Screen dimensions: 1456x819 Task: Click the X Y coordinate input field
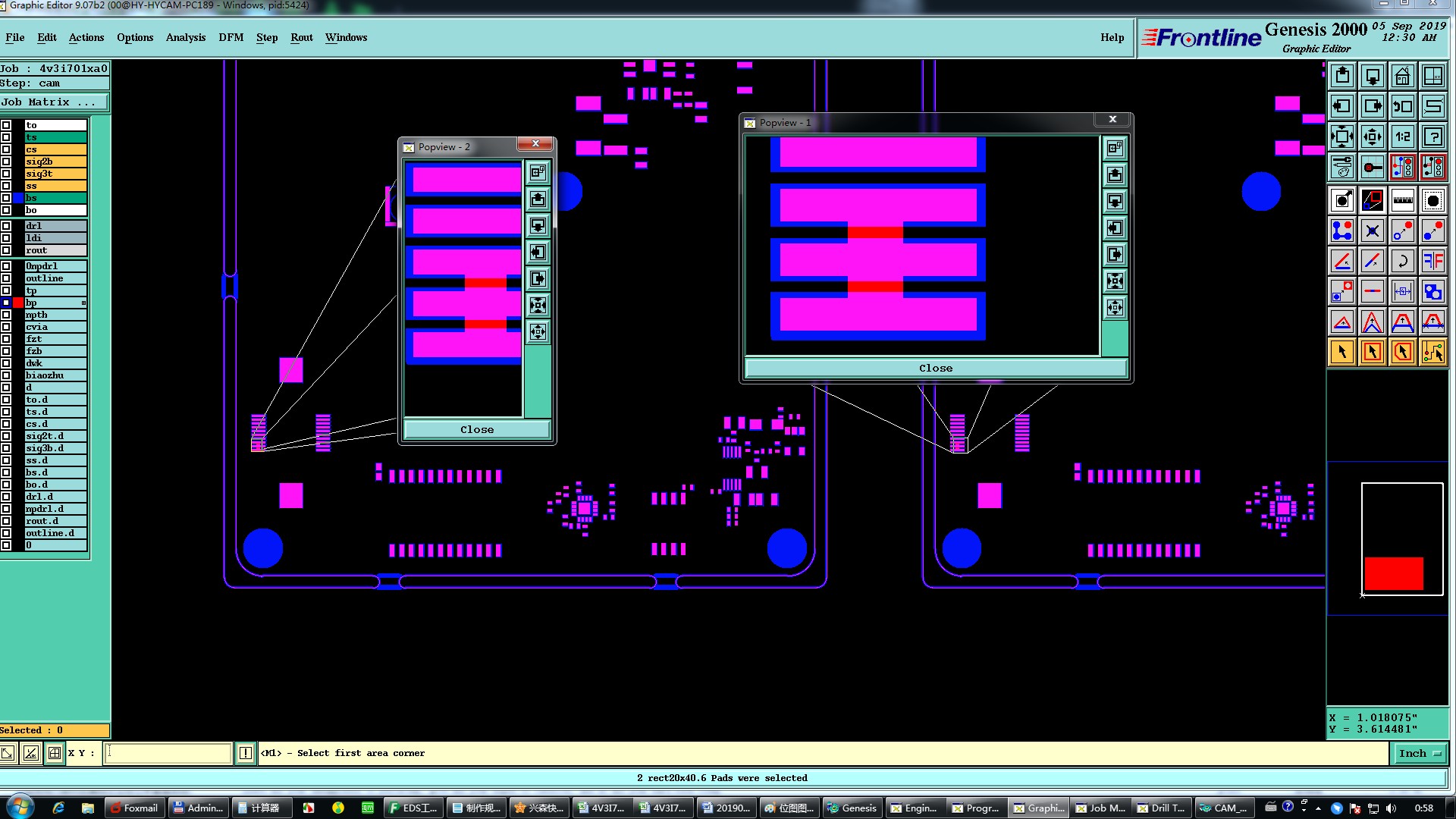point(168,753)
